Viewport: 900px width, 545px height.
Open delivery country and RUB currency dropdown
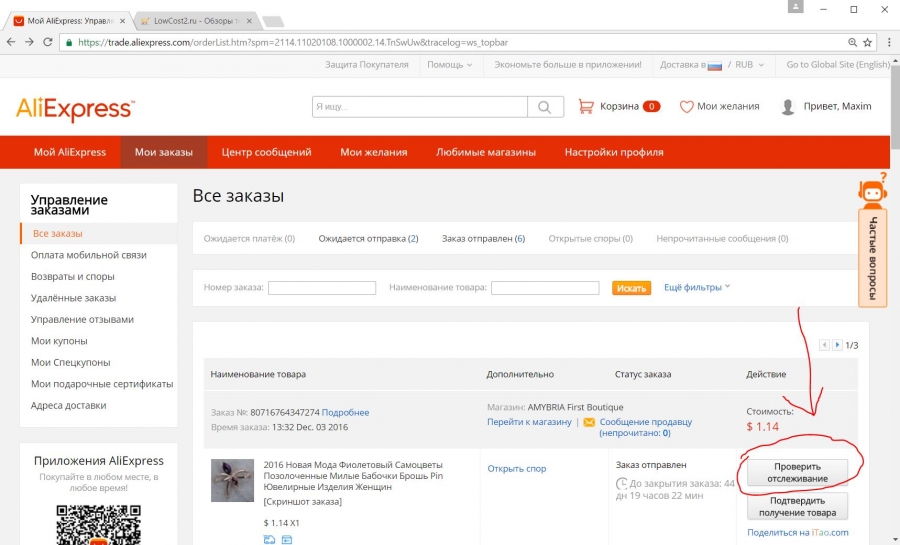(711, 65)
